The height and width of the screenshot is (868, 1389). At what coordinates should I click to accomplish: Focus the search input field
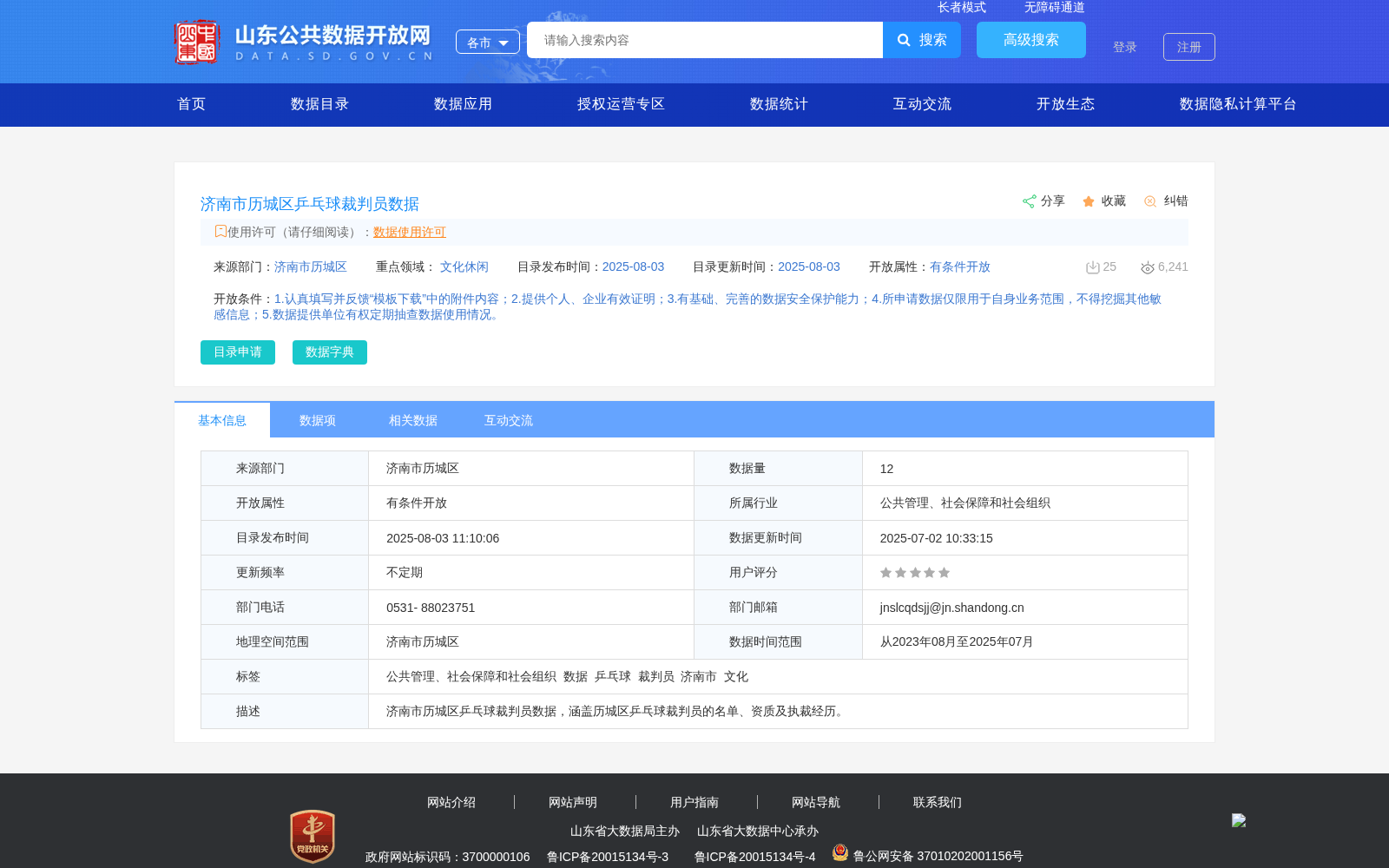[705, 40]
